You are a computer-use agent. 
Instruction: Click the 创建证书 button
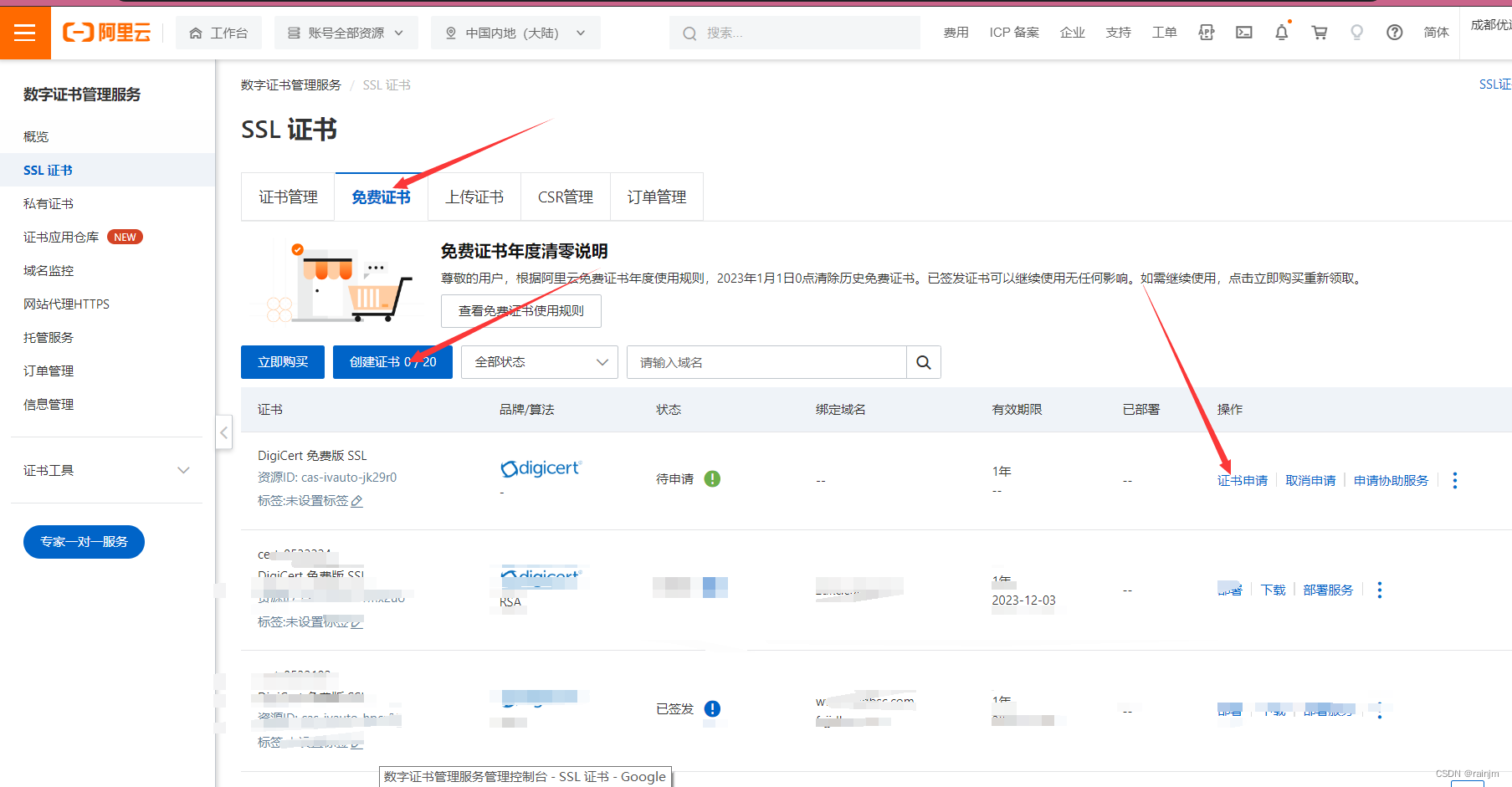point(392,362)
